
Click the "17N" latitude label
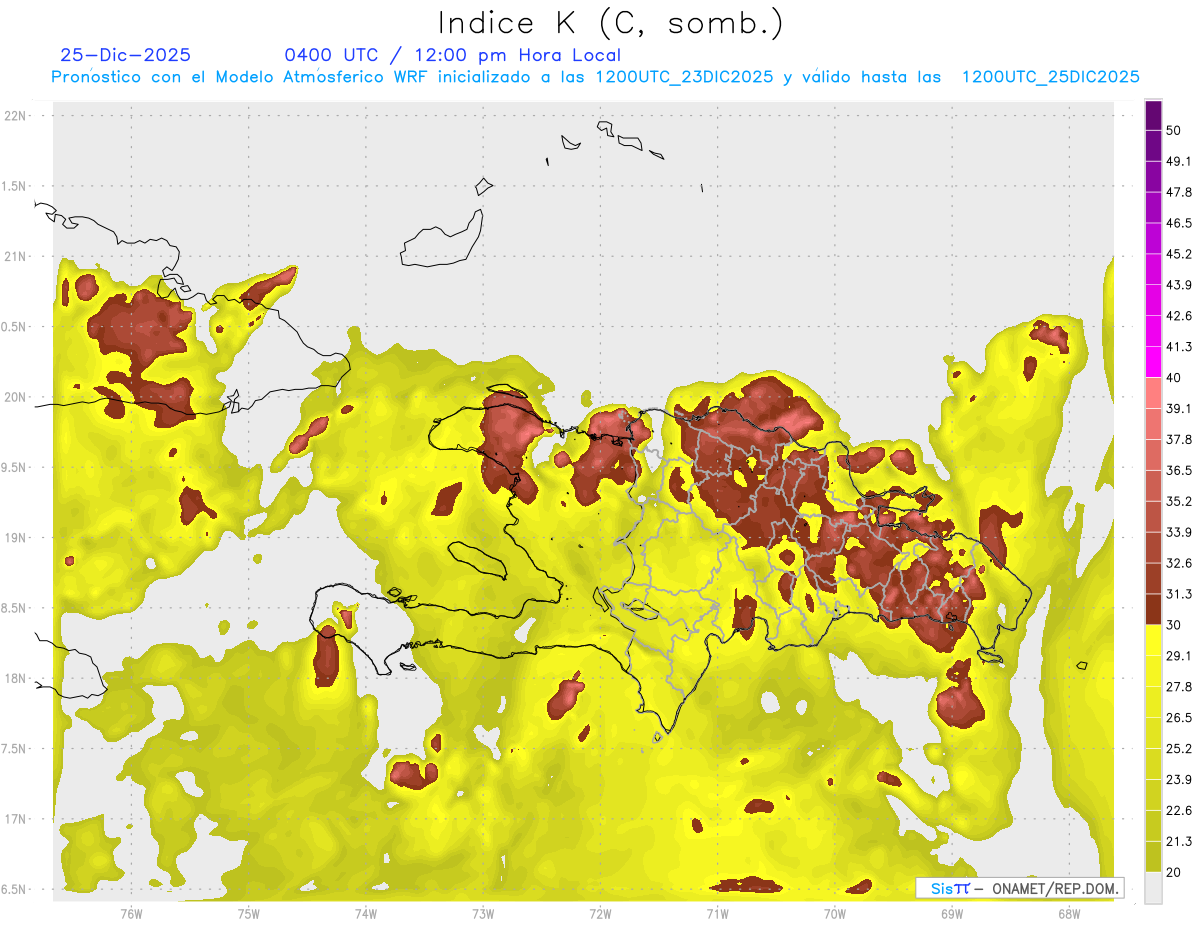16,819
